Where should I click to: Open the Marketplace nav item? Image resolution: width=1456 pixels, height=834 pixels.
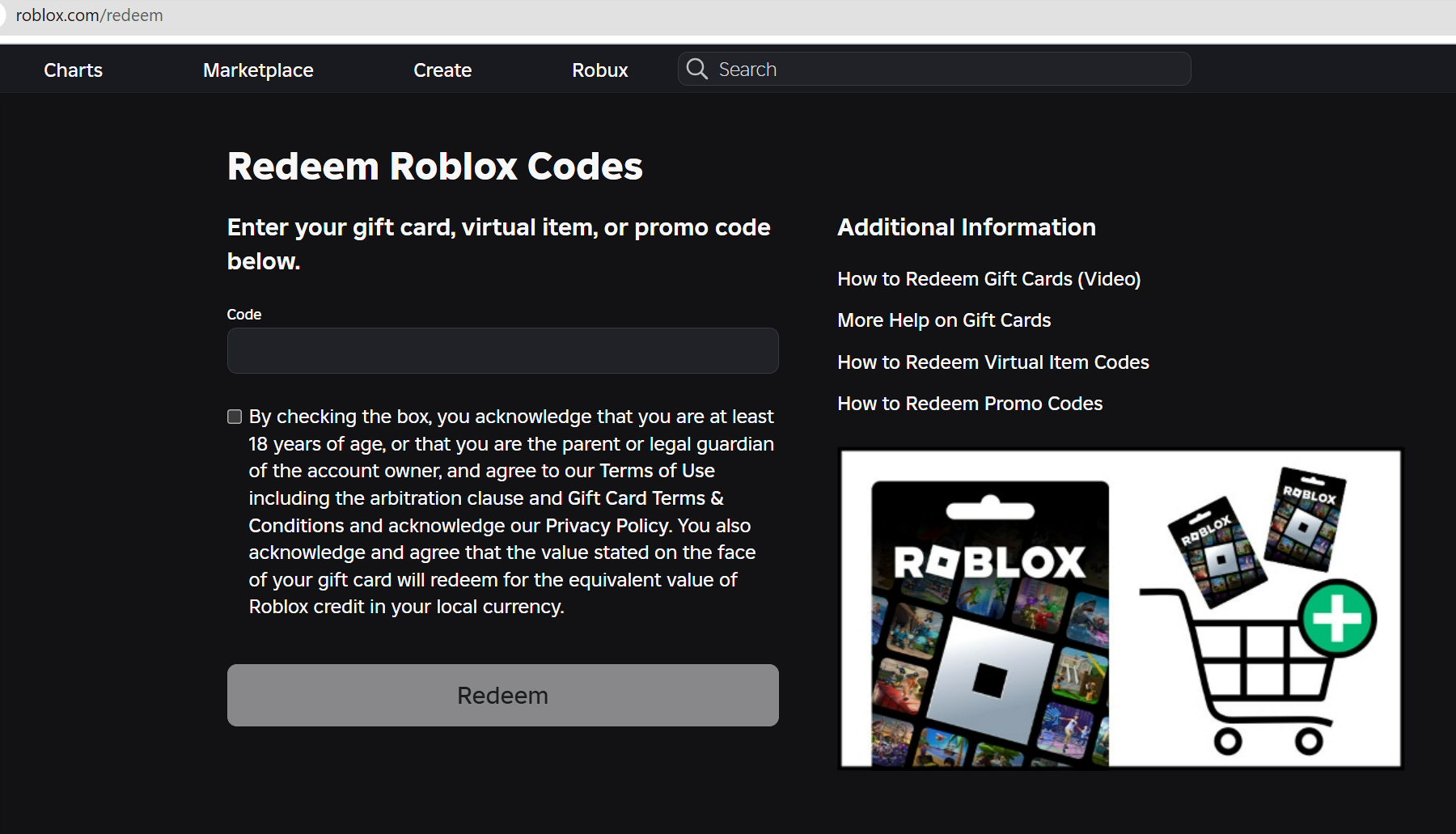click(x=258, y=70)
